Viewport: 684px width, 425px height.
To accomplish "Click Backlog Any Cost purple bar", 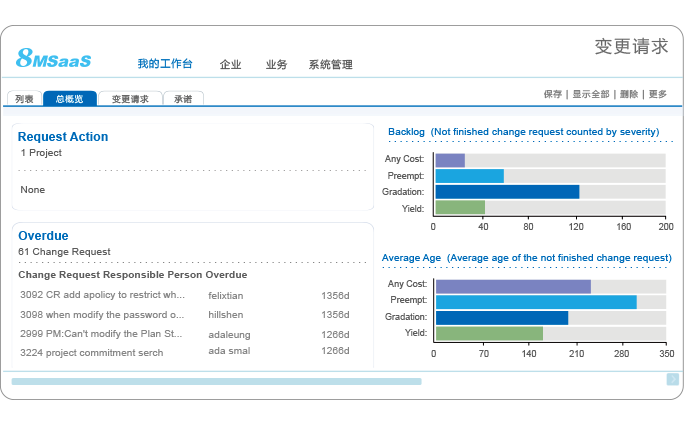I will [450, 160].
